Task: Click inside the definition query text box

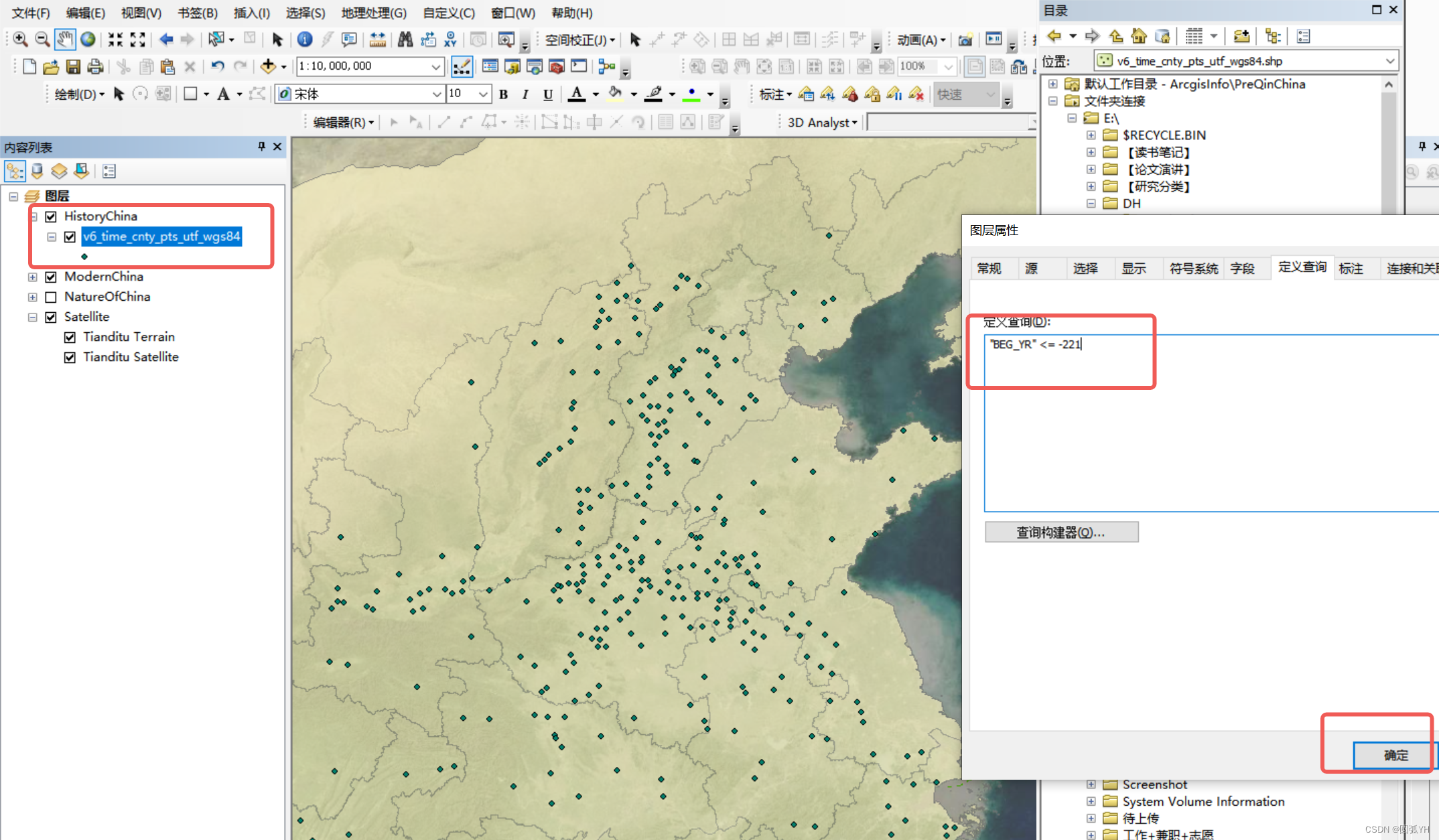Action: coord(1206,429)
